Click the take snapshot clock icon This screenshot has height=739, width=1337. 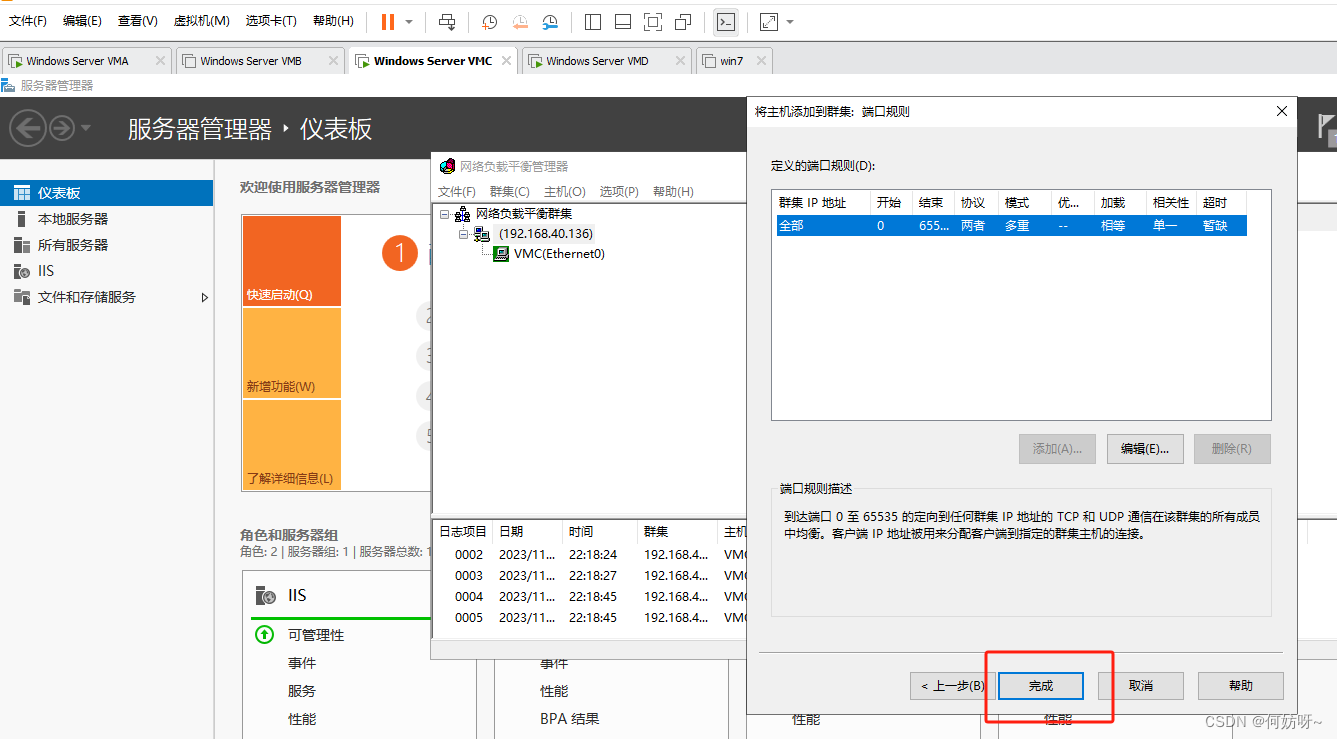[489, 21]
